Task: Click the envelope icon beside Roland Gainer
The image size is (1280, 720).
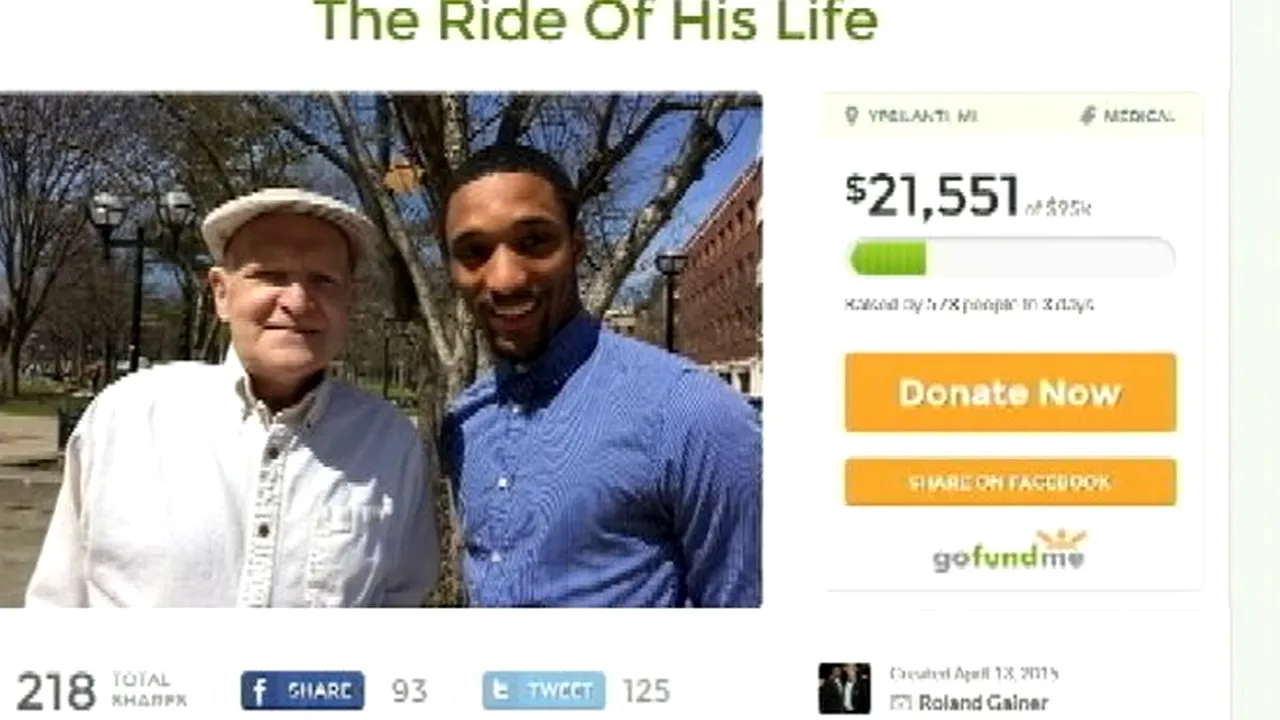Action: pyautogui.click(x=899, y=703)
